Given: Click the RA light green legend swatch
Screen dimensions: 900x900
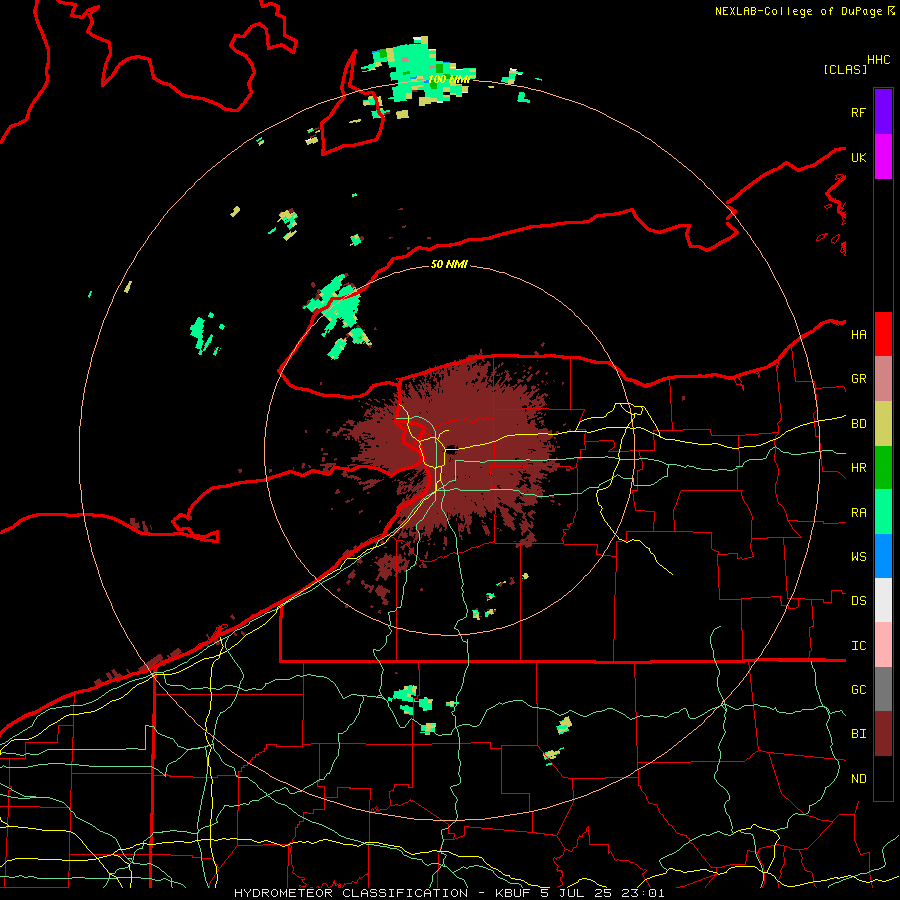Looking at the screenshot, I should (x=883, y=512).
